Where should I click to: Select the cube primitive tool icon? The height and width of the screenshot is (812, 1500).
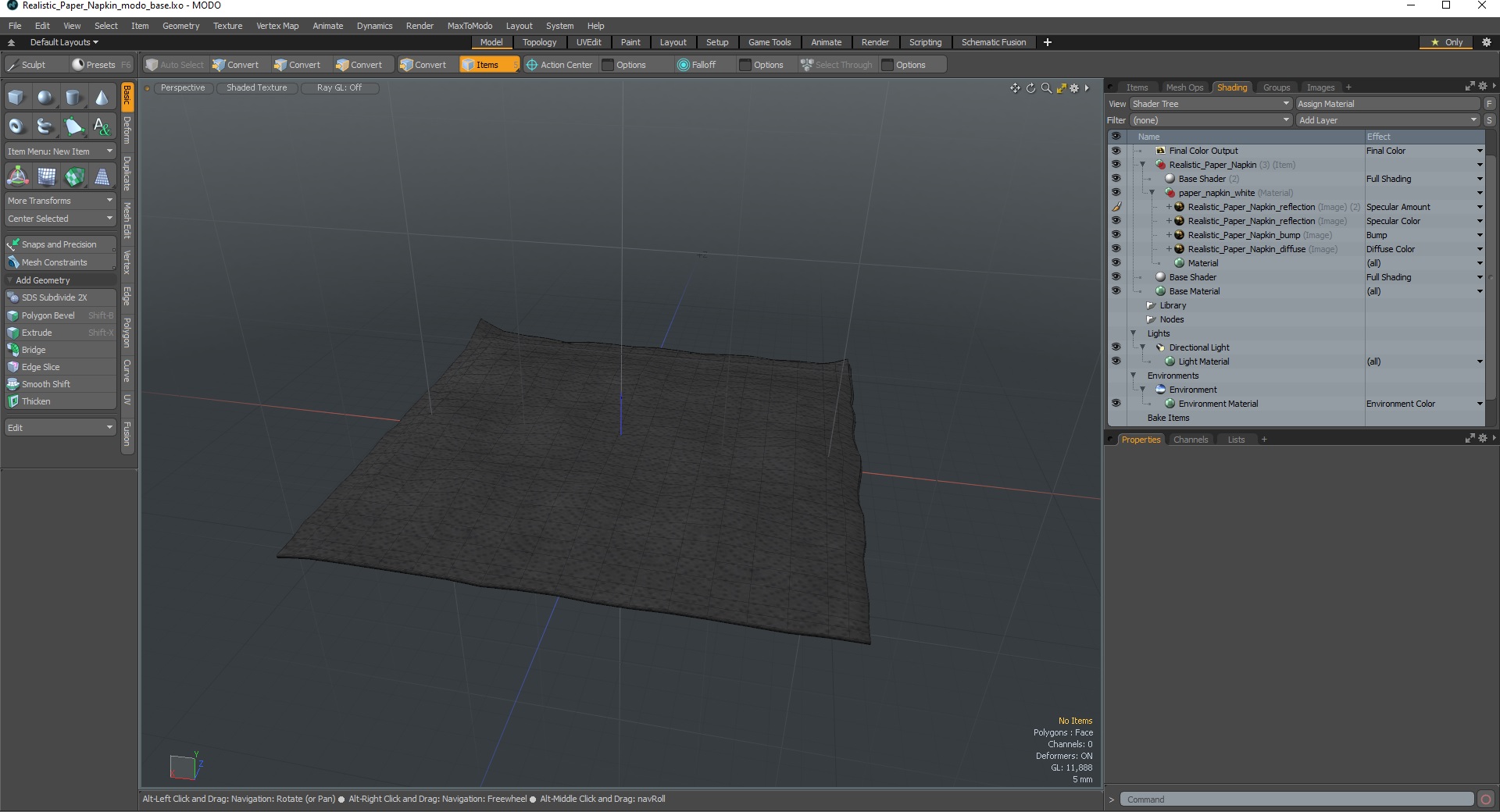pos(17,98)
